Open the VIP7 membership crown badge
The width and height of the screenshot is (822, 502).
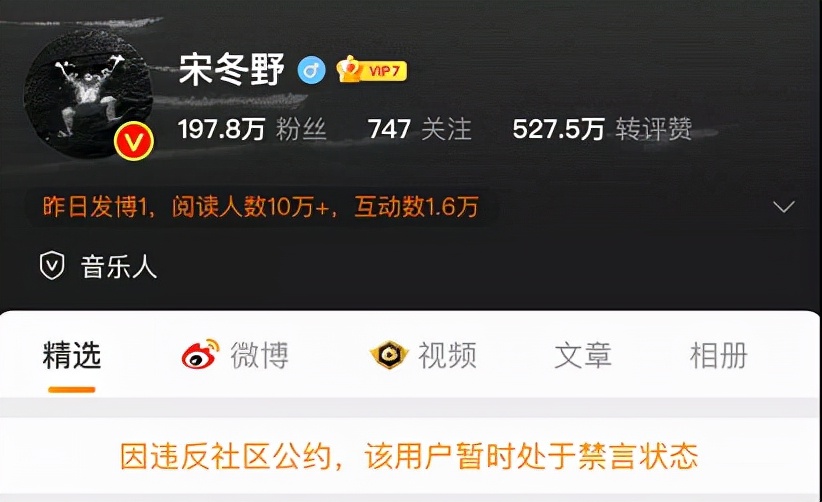tap(372, 70)
